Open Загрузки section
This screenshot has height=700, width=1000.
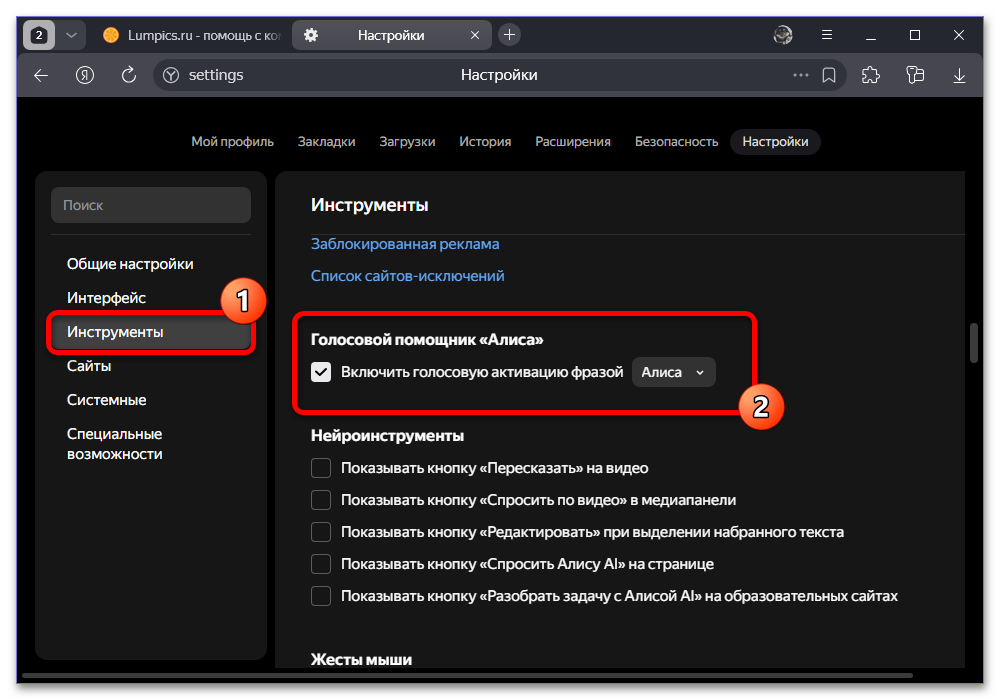[407, 142]
